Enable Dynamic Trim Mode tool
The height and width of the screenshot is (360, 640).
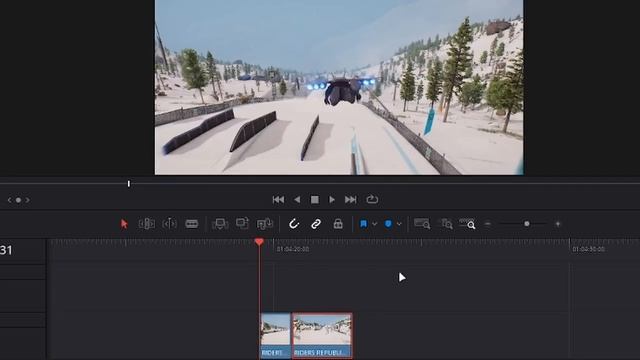169,224
